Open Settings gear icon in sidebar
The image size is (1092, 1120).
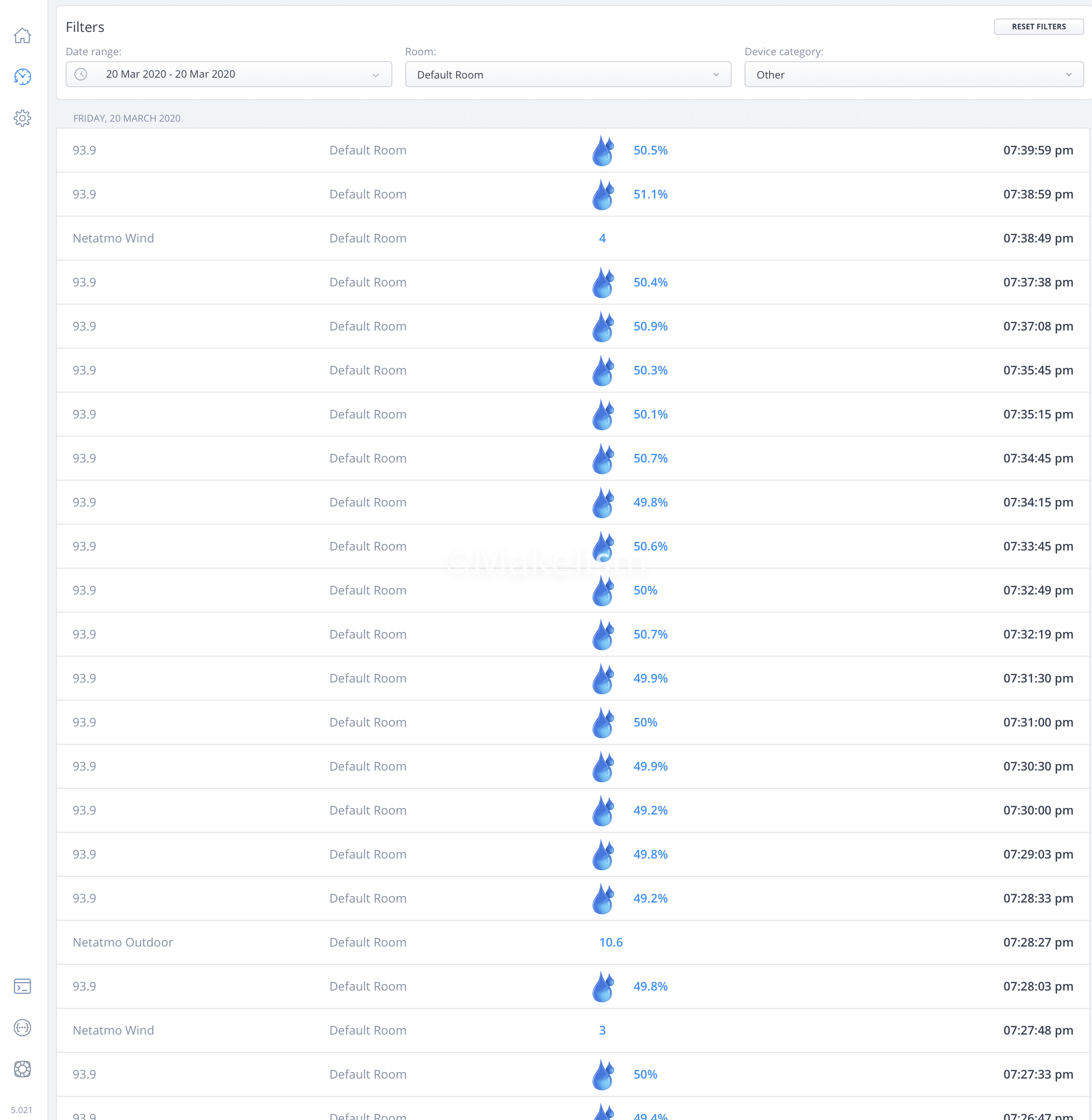coord(22,118)
